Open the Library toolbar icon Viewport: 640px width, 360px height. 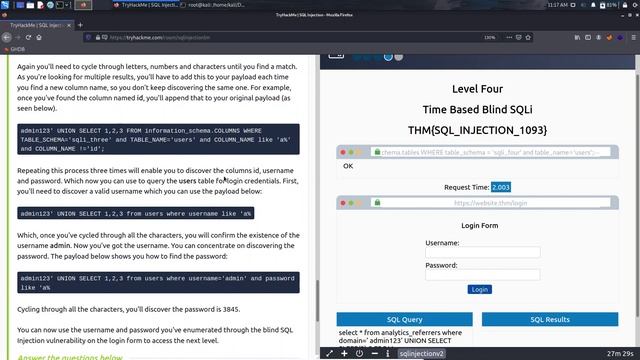[577, 38]
